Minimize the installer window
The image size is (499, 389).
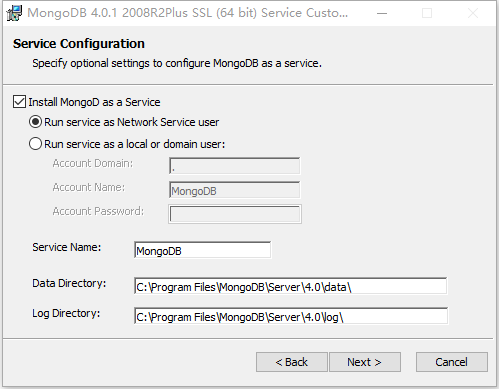pyautogui.click(x=382, y=13)
